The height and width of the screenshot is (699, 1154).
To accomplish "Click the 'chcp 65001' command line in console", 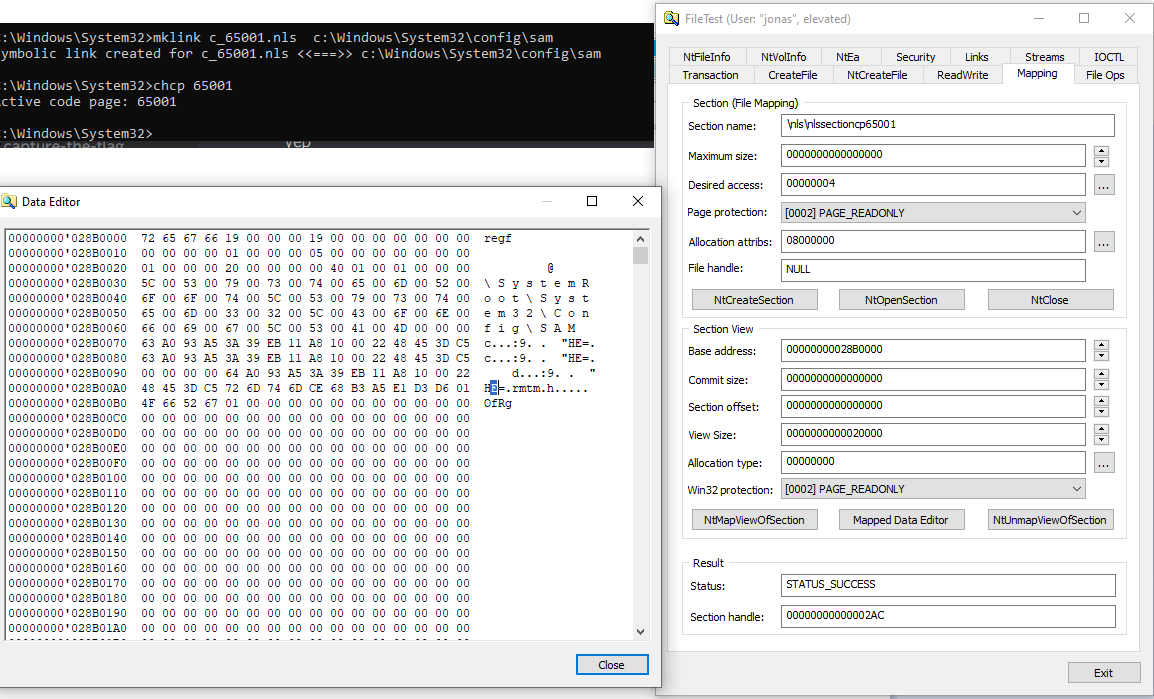I will tap(192, 85).
